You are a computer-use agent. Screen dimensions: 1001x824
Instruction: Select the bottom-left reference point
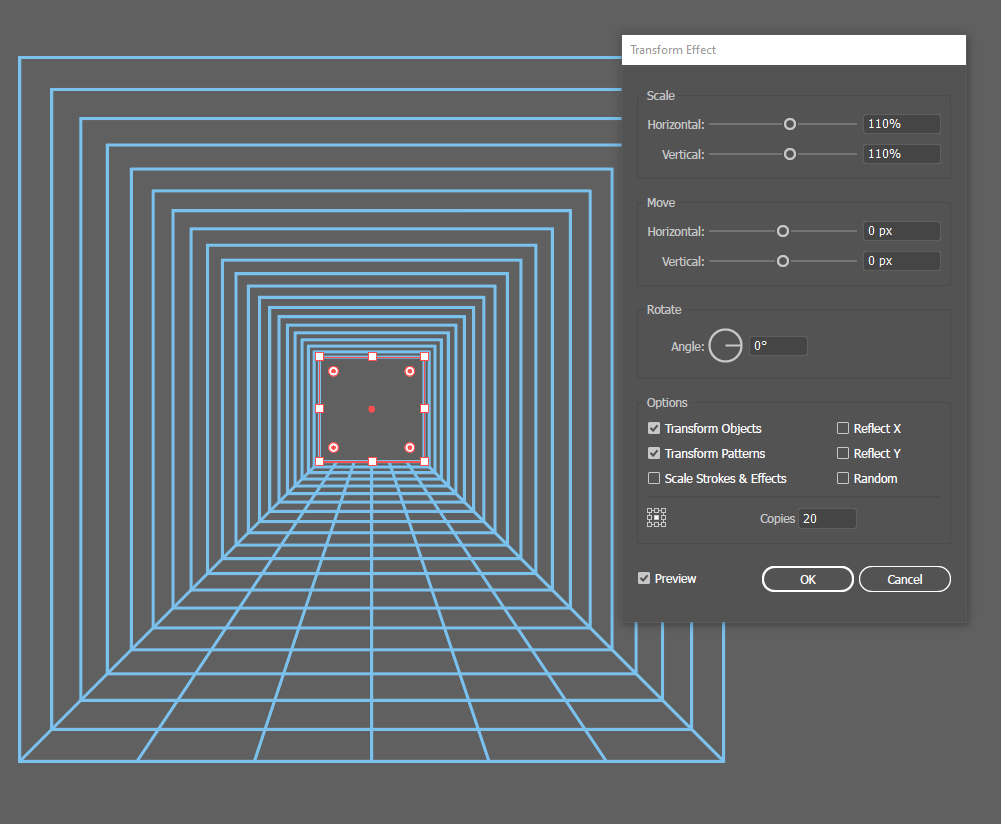point(650,524)
